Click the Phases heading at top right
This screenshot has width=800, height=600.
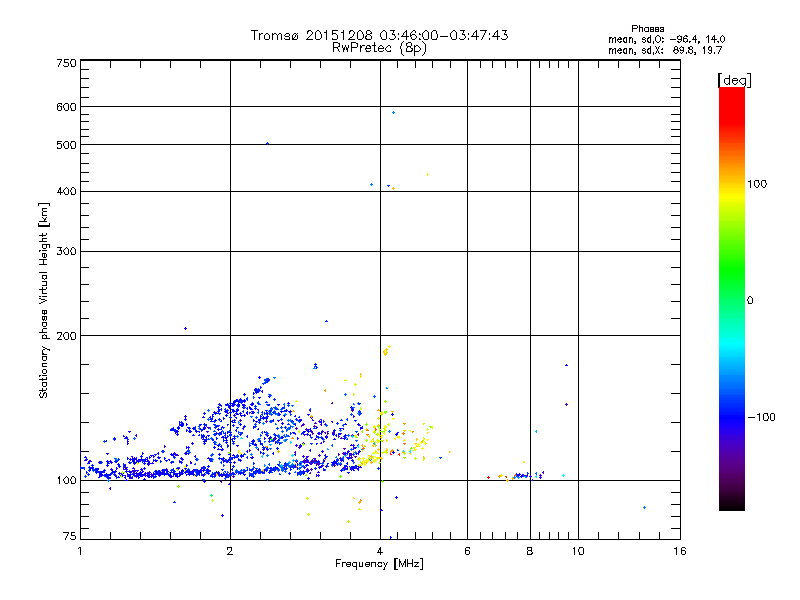point(647,29)
